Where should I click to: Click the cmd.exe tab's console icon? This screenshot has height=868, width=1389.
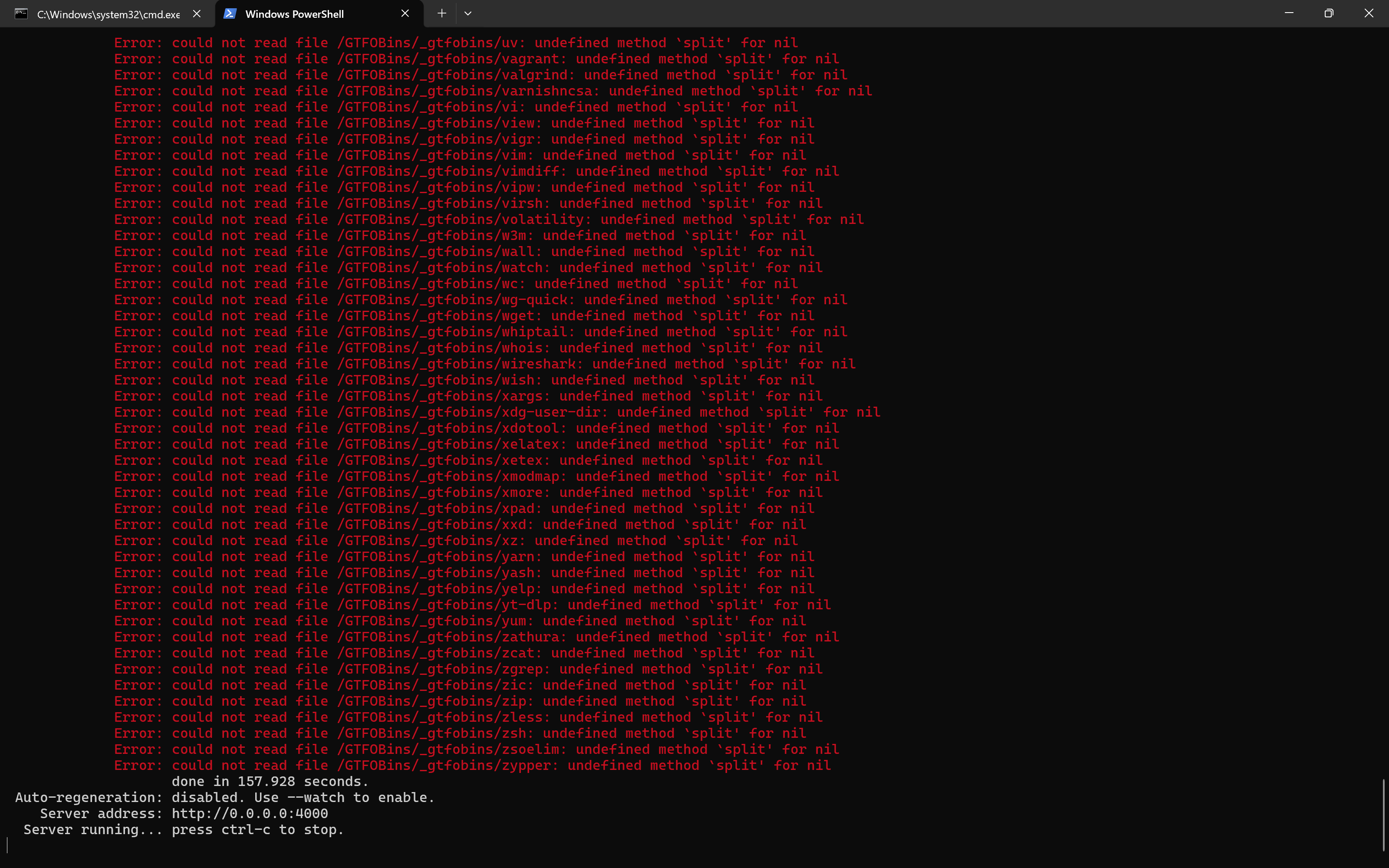pyautogui.click(x=21, y=14)
